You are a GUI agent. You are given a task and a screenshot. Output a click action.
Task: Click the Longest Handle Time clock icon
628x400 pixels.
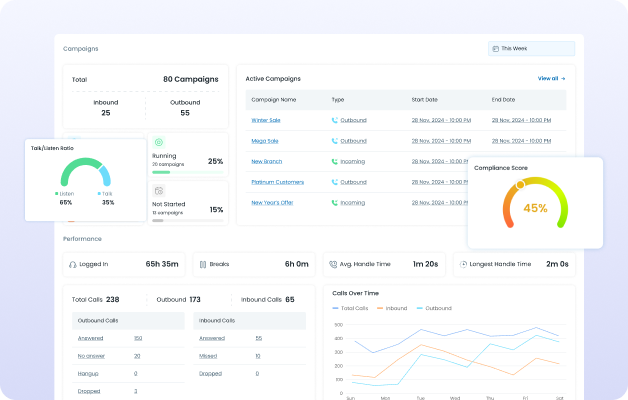click(x=462, y=264)
